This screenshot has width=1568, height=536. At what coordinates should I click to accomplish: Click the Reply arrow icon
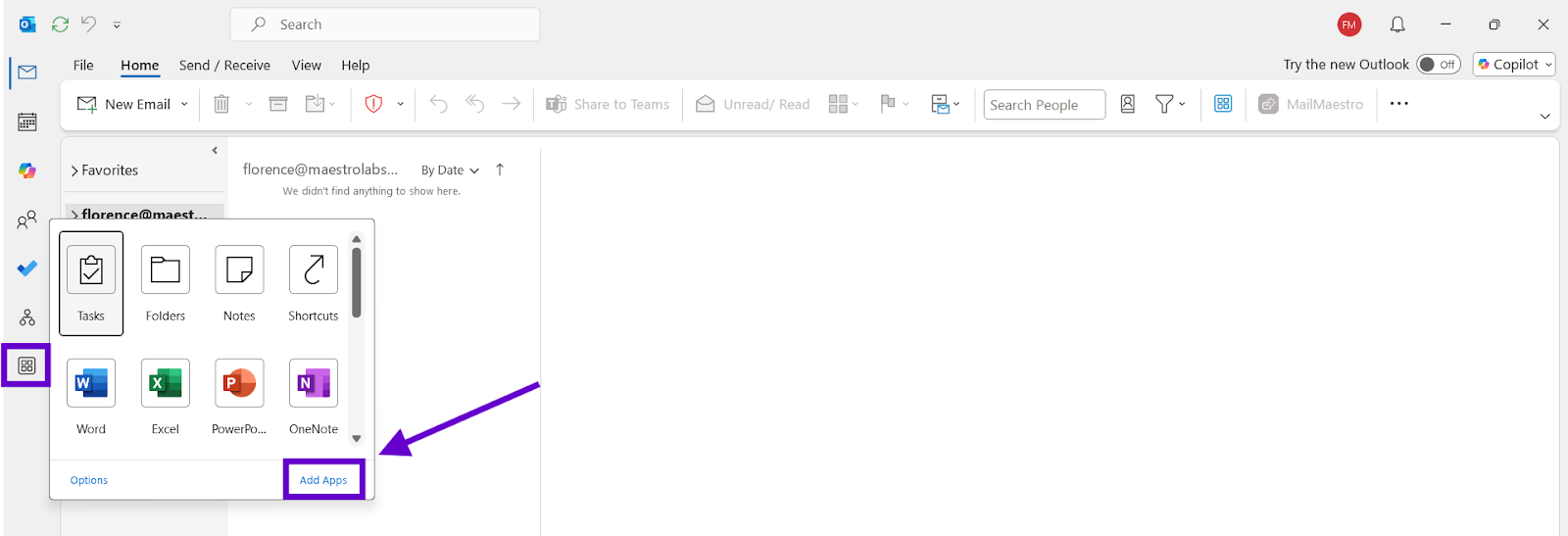438,104
